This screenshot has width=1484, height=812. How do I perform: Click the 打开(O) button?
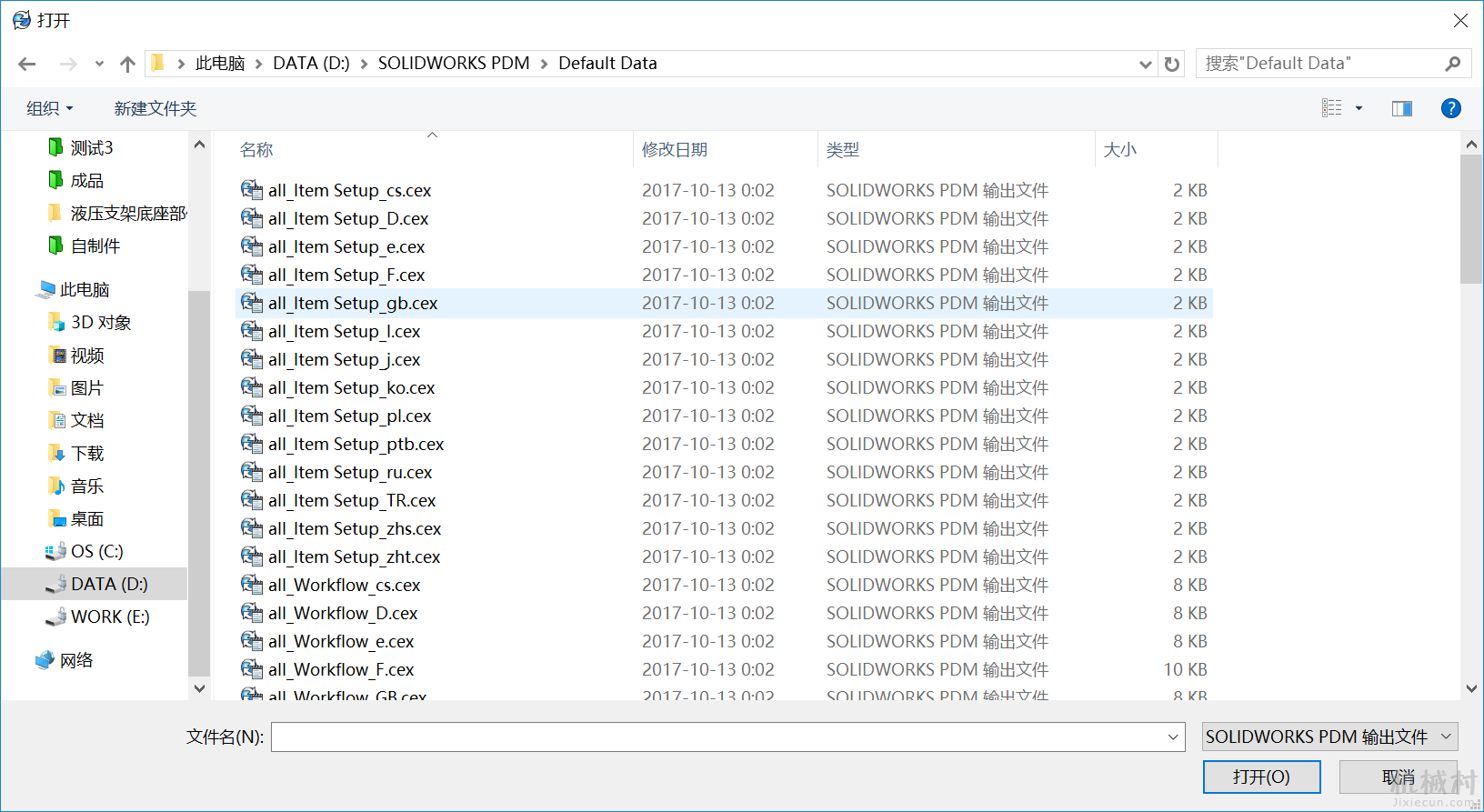tap(1261, 777)
